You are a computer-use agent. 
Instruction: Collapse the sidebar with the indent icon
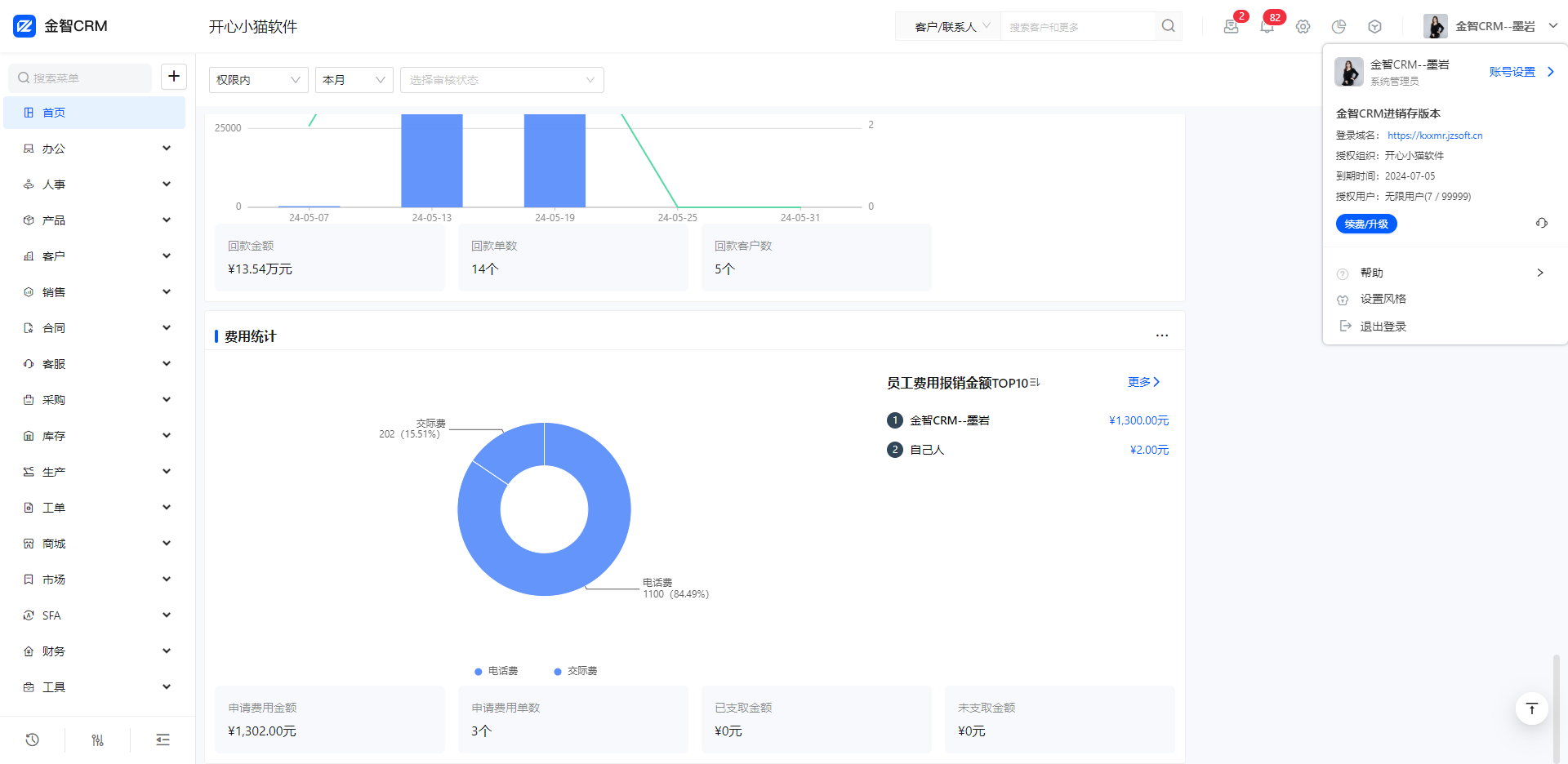(163, 740)
